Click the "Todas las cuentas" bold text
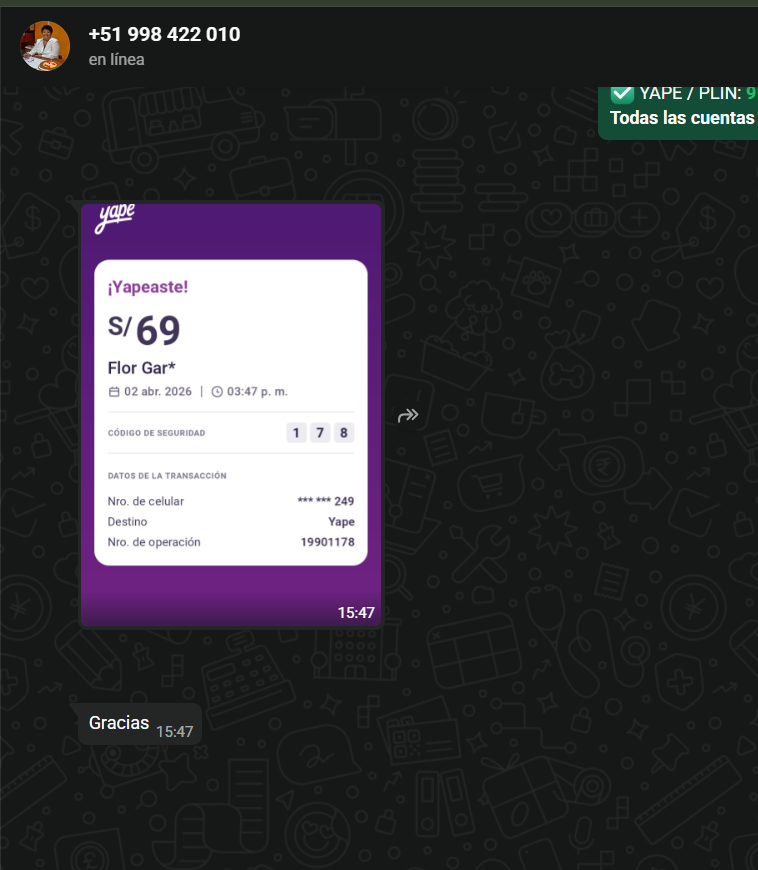 tap(682, 118)
